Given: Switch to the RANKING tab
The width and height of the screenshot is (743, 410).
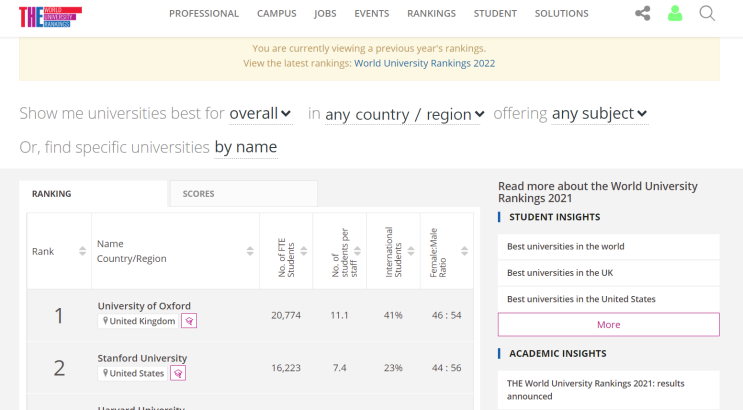Looking at the screenshot, I should [93, 193].
